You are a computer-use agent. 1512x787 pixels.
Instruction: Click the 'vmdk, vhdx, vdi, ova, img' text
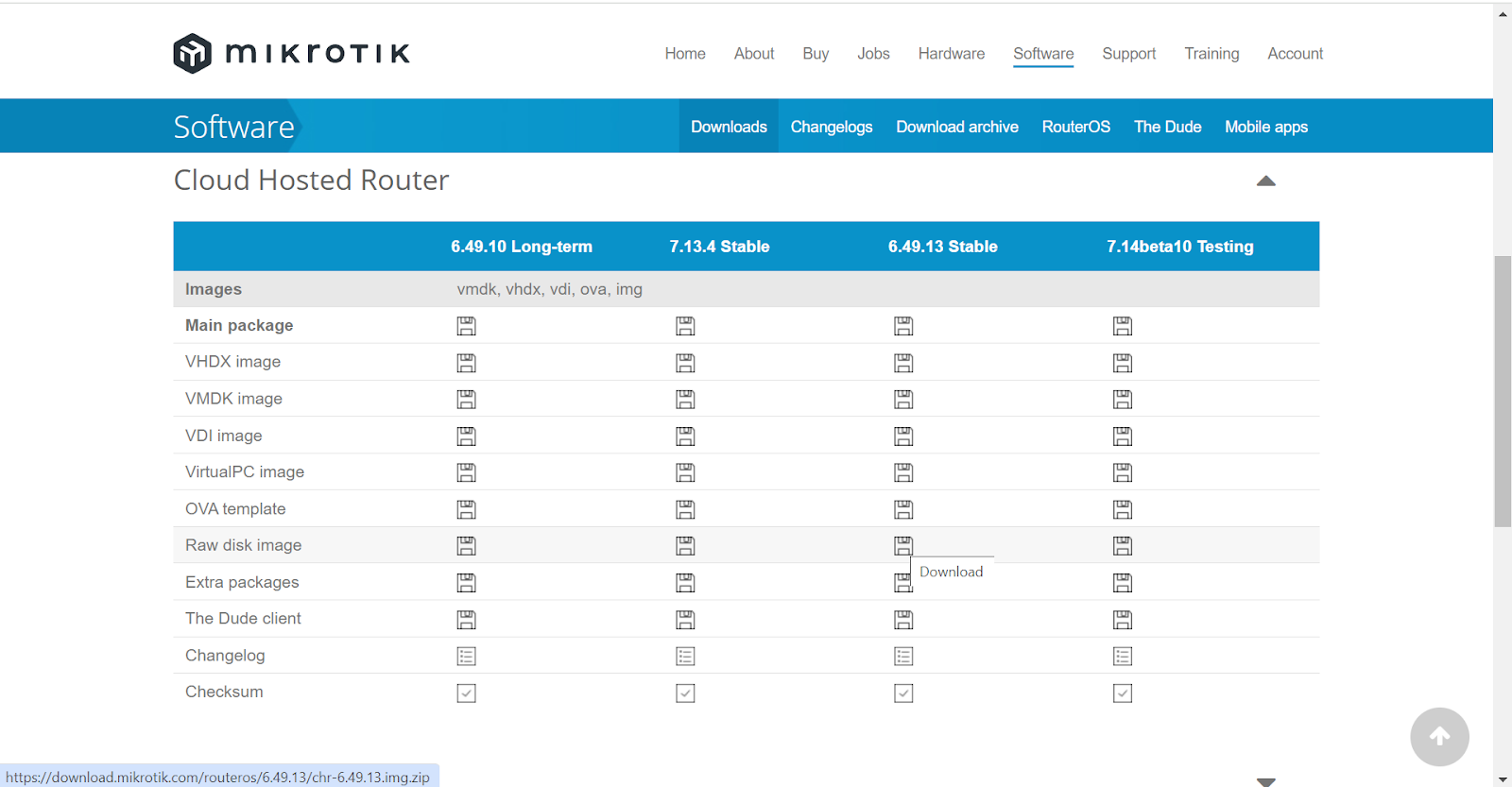[550, 289]
